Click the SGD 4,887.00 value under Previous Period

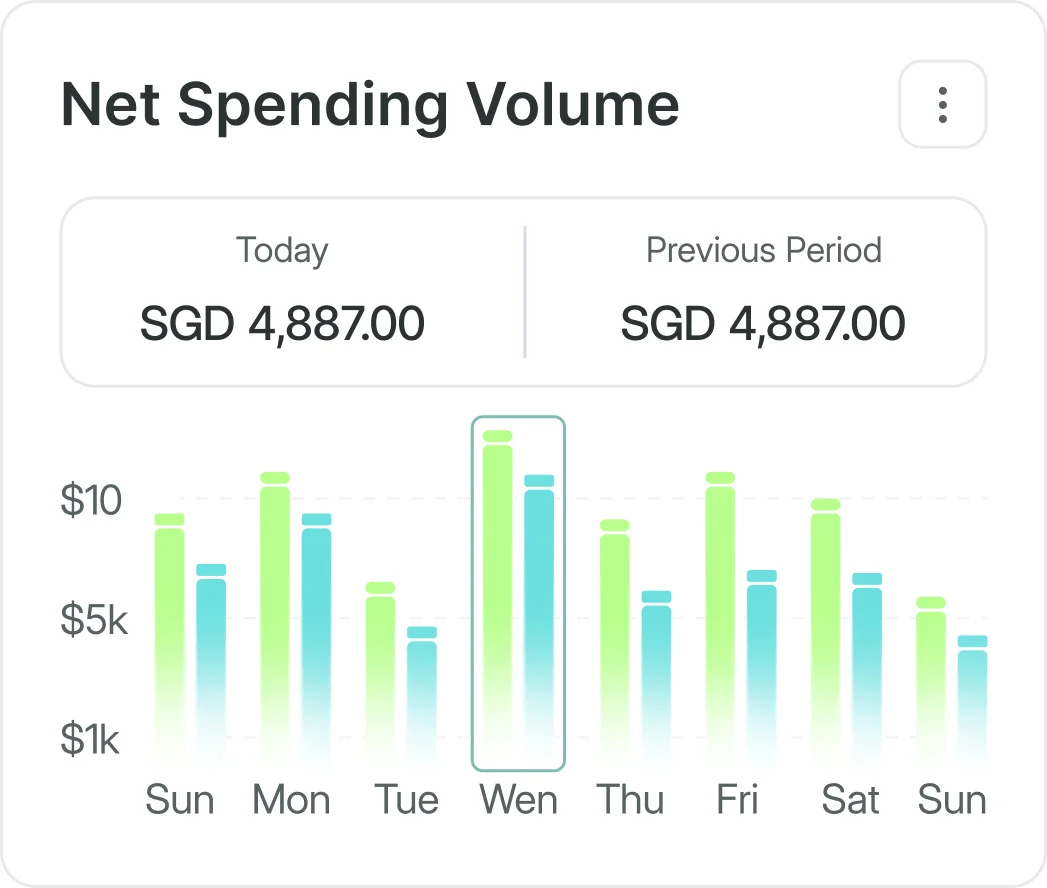[x=762, y=323]
